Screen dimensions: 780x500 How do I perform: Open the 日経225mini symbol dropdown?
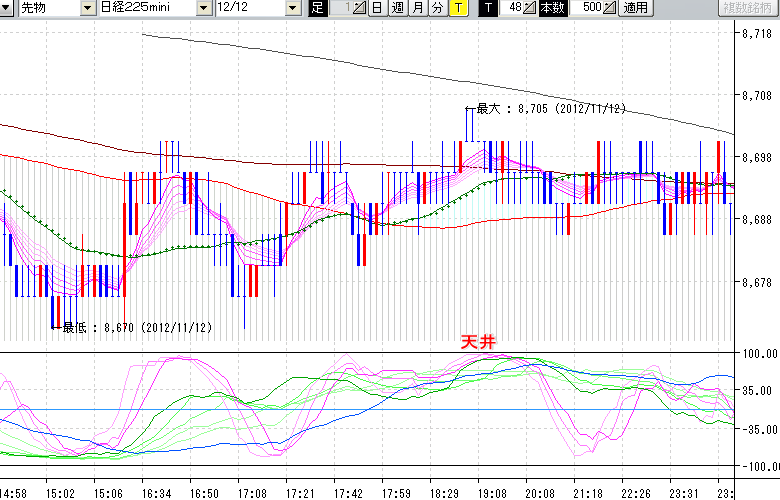pos(204,8)
